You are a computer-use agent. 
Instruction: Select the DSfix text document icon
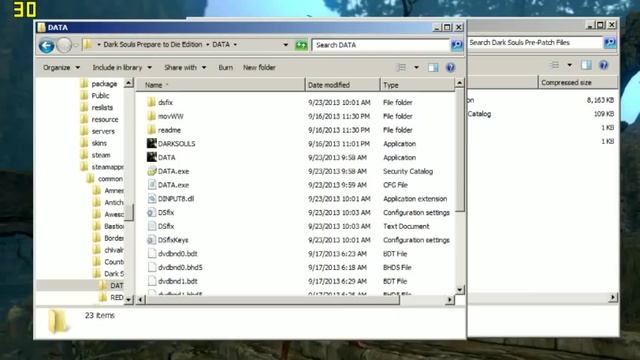[151, 226]
